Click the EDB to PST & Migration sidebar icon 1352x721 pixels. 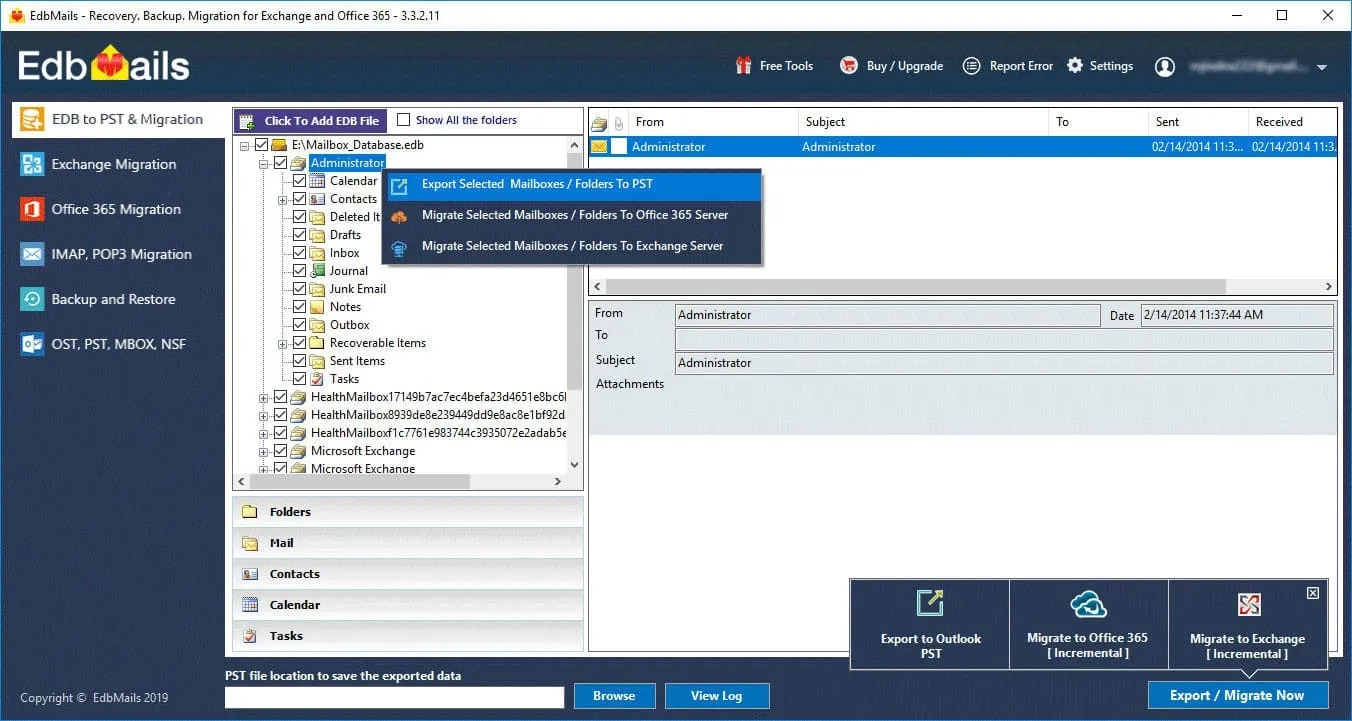pyautogui.click(x=33, y=119)
